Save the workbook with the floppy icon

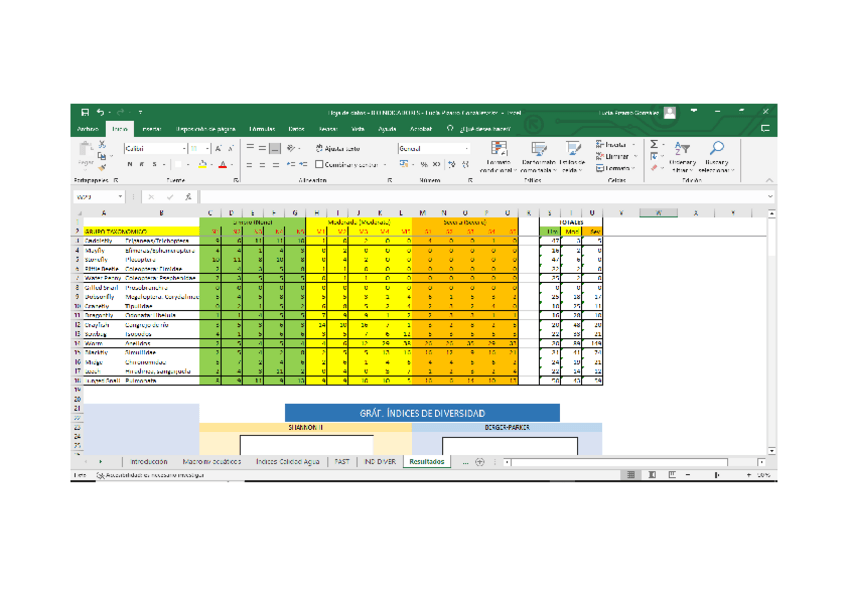point(85,112)
